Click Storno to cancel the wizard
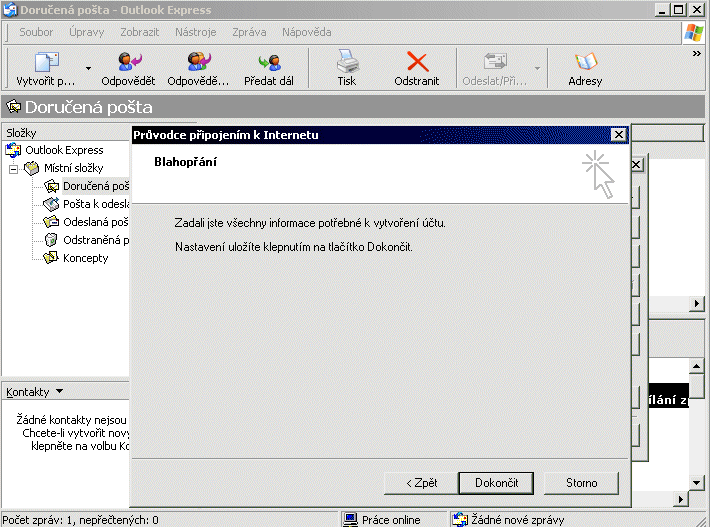Screen dimensions: 710x527 coord(581,483)
